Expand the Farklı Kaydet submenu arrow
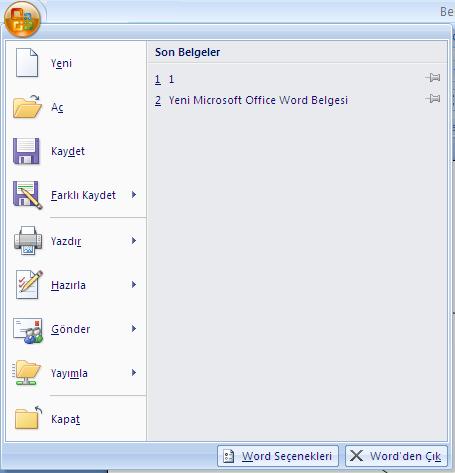This screenshot has width=455, height=473. pos(134,195)
